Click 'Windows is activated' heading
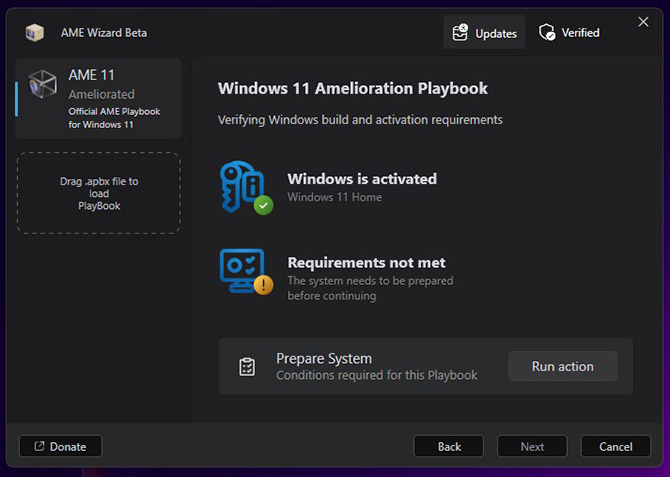The height and width of the screenshot is (477, 670). 362,179
